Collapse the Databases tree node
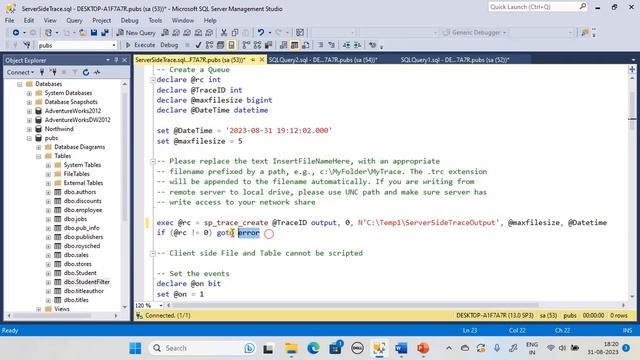Screen dimensions: 640x360 coord(20,84)
